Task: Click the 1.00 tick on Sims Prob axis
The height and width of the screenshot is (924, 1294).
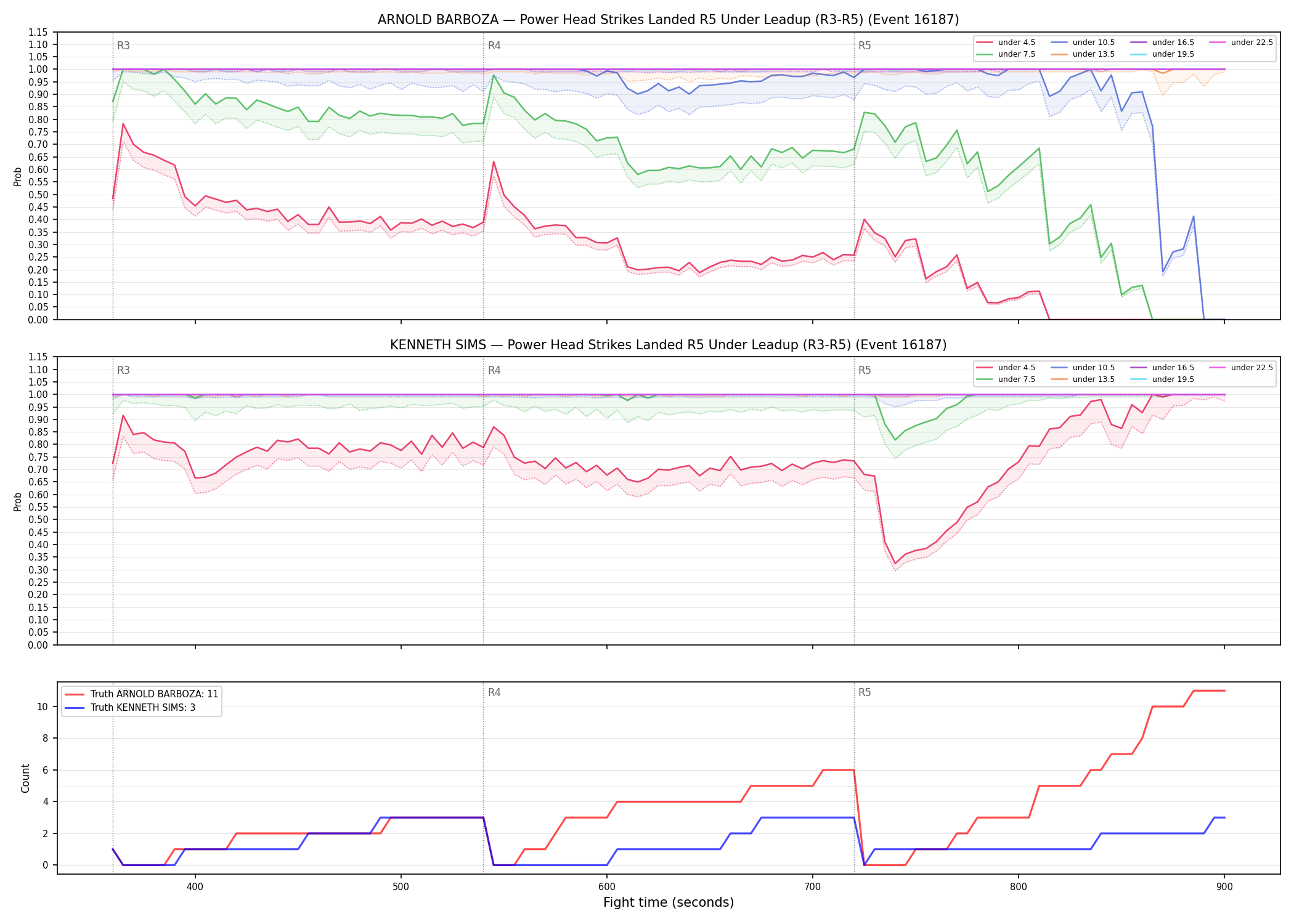Action: (38, 394)
